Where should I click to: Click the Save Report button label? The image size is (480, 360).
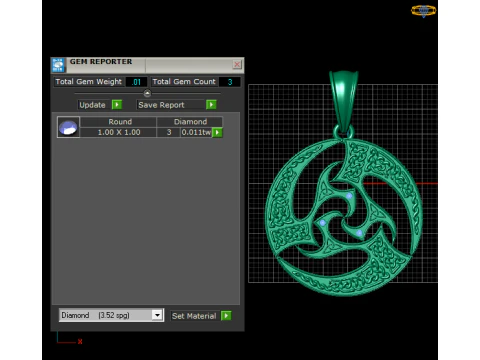point(161,105)
